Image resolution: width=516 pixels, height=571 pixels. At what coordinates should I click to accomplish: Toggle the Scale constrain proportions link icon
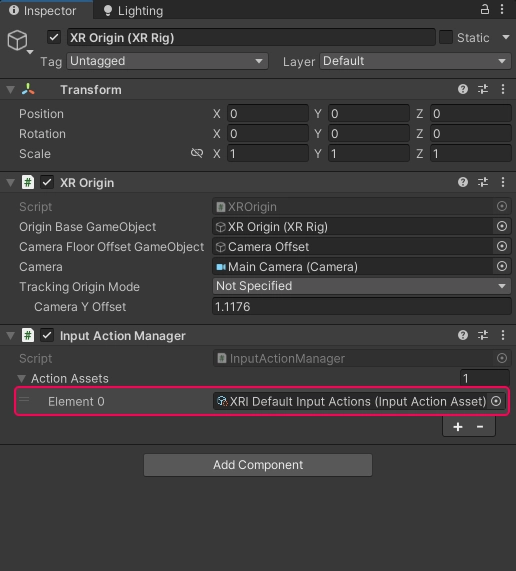point(197,153)
